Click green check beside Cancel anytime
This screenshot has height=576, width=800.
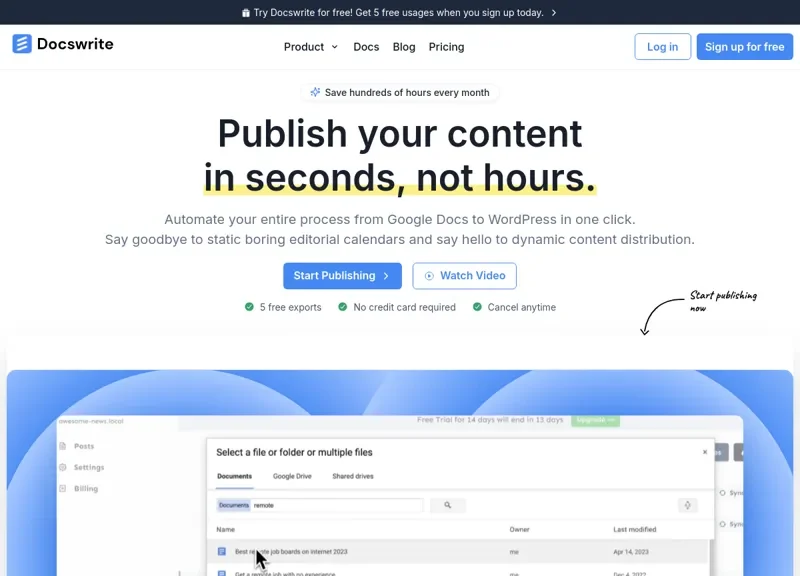tap(477, 307)
